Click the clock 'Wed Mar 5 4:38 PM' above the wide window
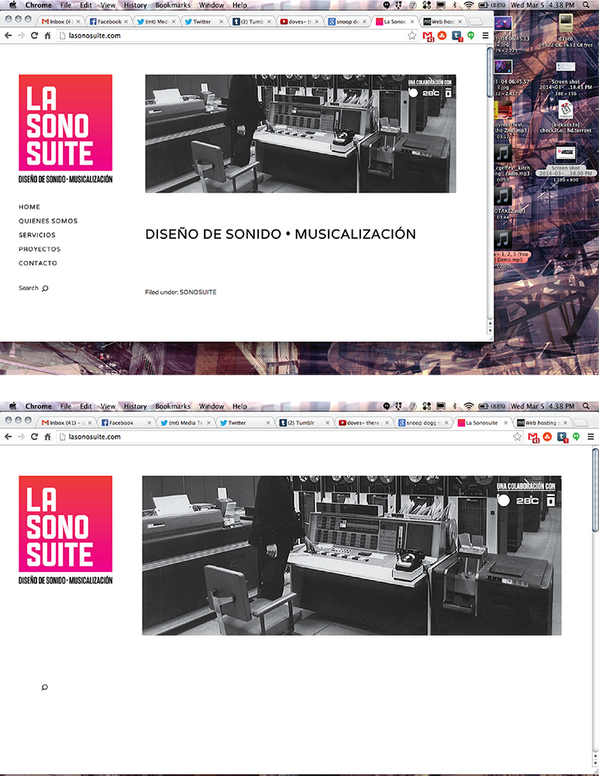The height and width of the screenshot is (776, 599). coord(543,406)
